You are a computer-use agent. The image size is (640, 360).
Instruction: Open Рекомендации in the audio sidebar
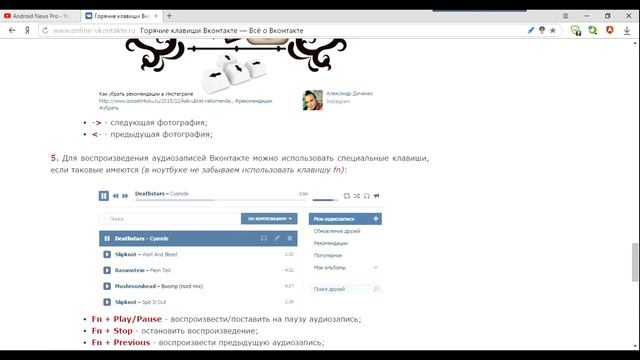[331, 243]
